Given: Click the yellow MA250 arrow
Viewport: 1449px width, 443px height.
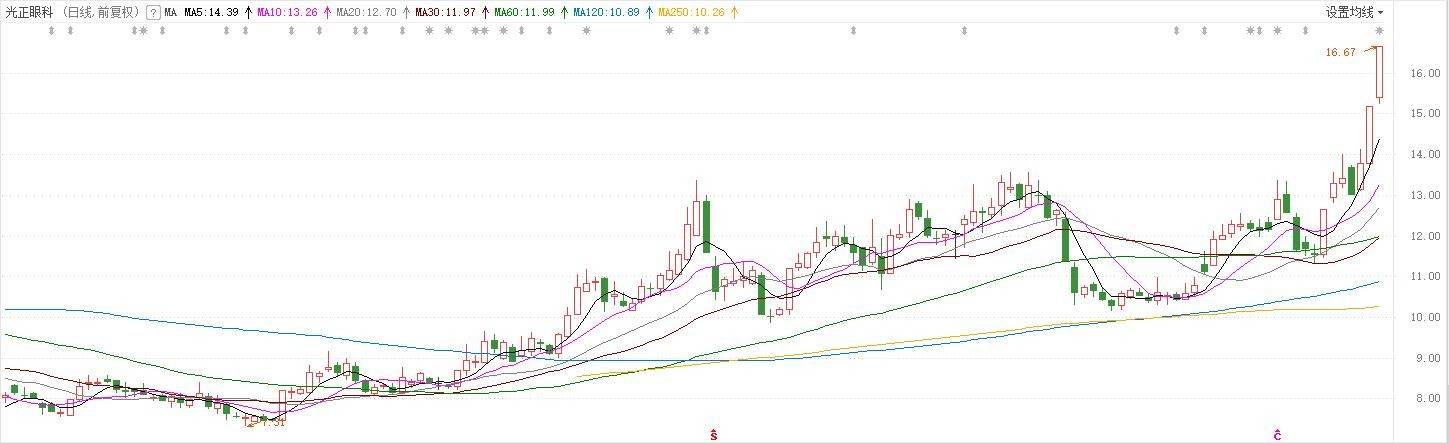Looking at the screenshot, I should [x=736, y=13].
